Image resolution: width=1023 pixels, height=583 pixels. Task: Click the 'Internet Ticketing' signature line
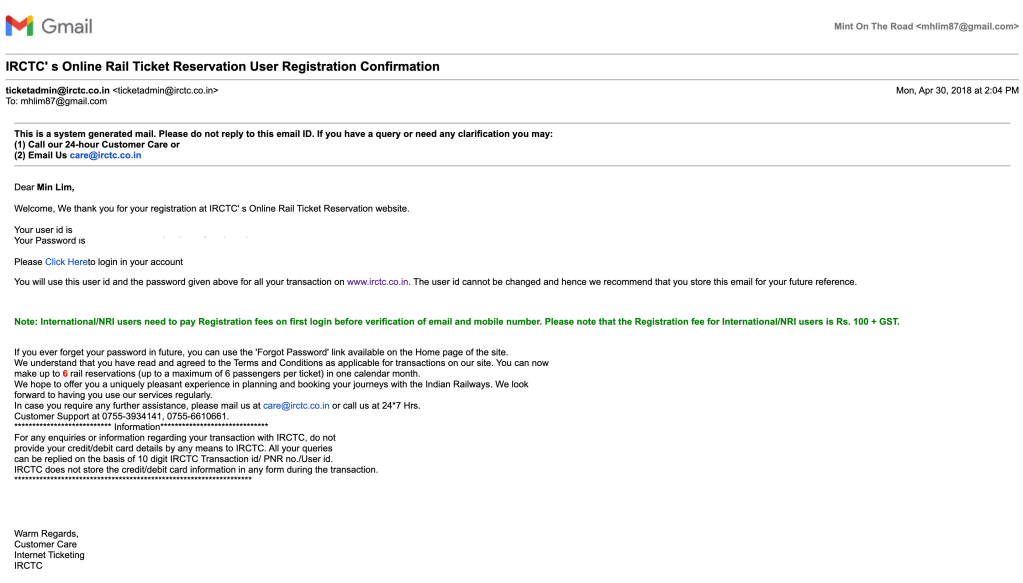[x=49, y=555]
